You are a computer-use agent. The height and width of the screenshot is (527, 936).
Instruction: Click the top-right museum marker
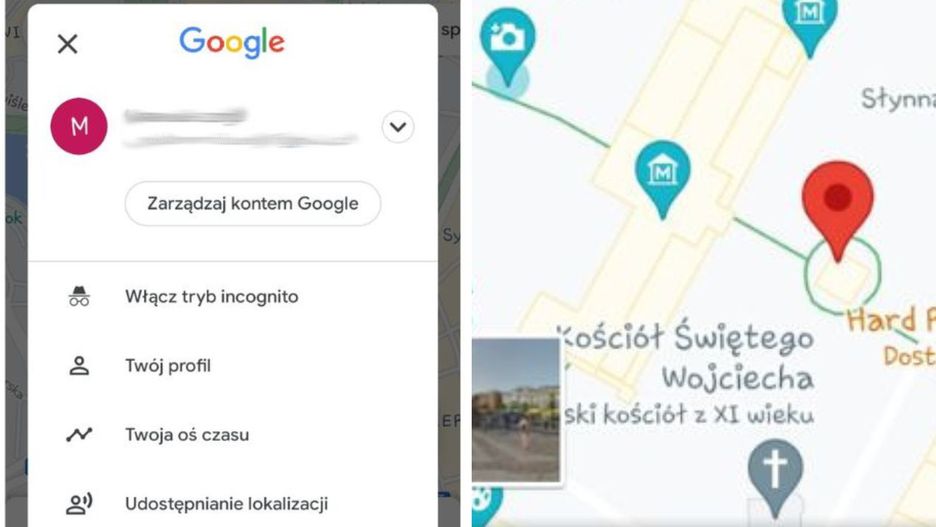[x=809, y=24]
